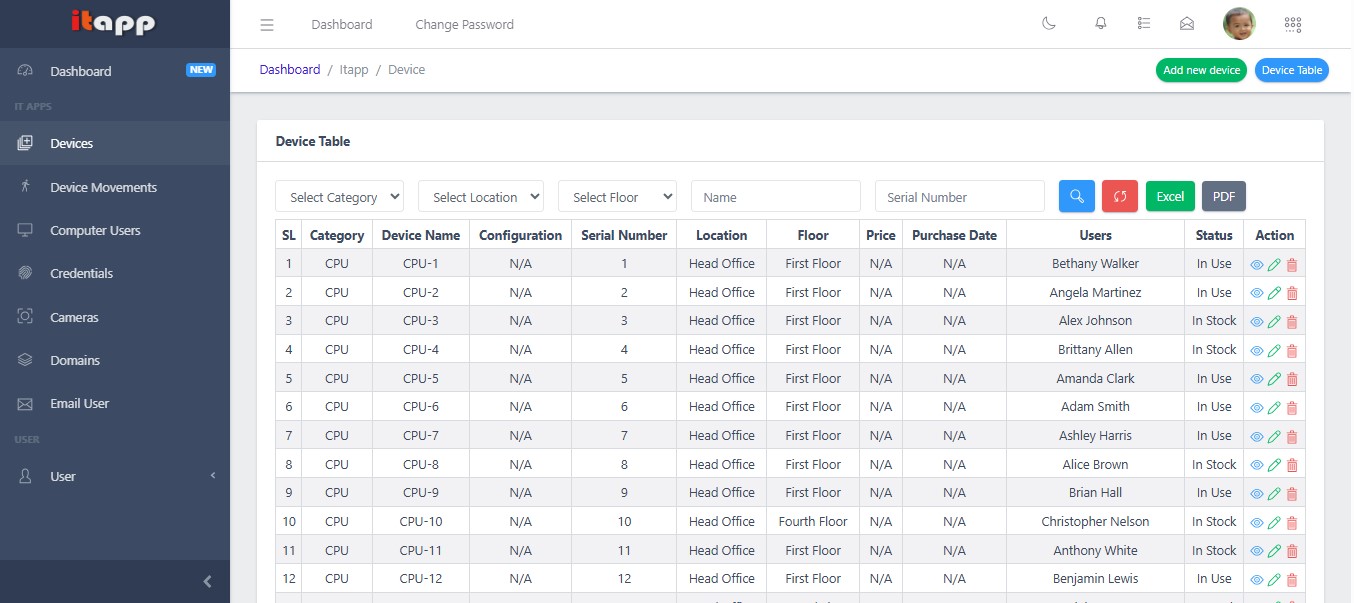
Task: Edit CPU-5 using the pencil icon
Action: (1274, 379)
